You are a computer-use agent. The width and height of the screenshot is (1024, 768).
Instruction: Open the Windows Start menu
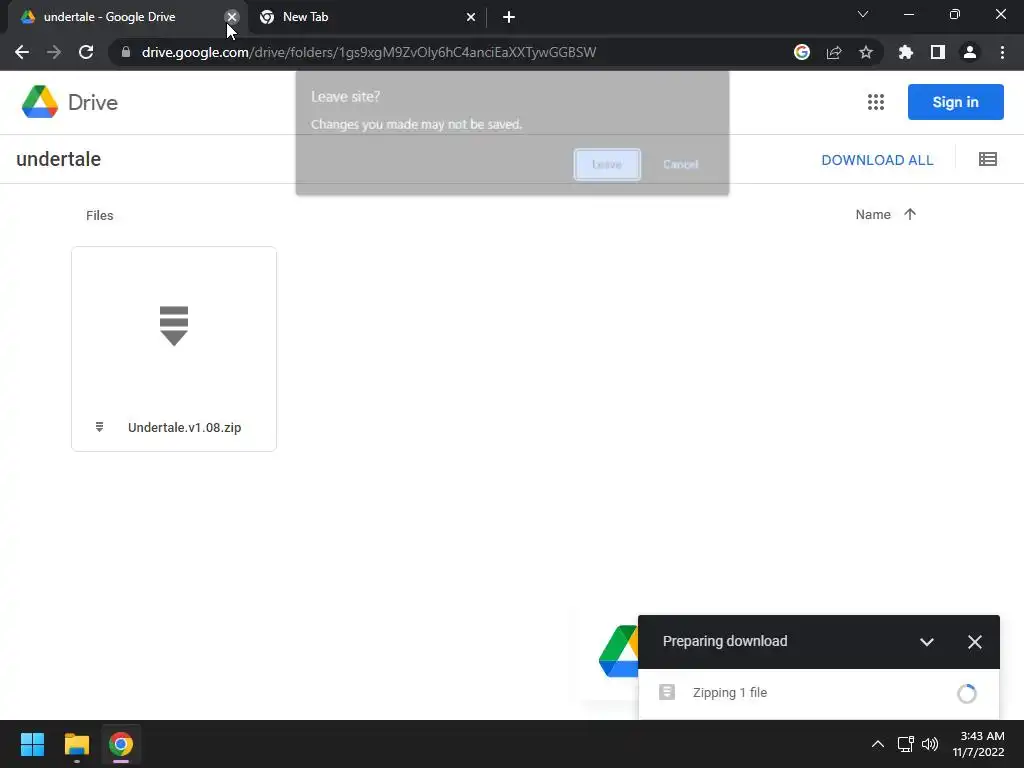[x=32, y=744]
